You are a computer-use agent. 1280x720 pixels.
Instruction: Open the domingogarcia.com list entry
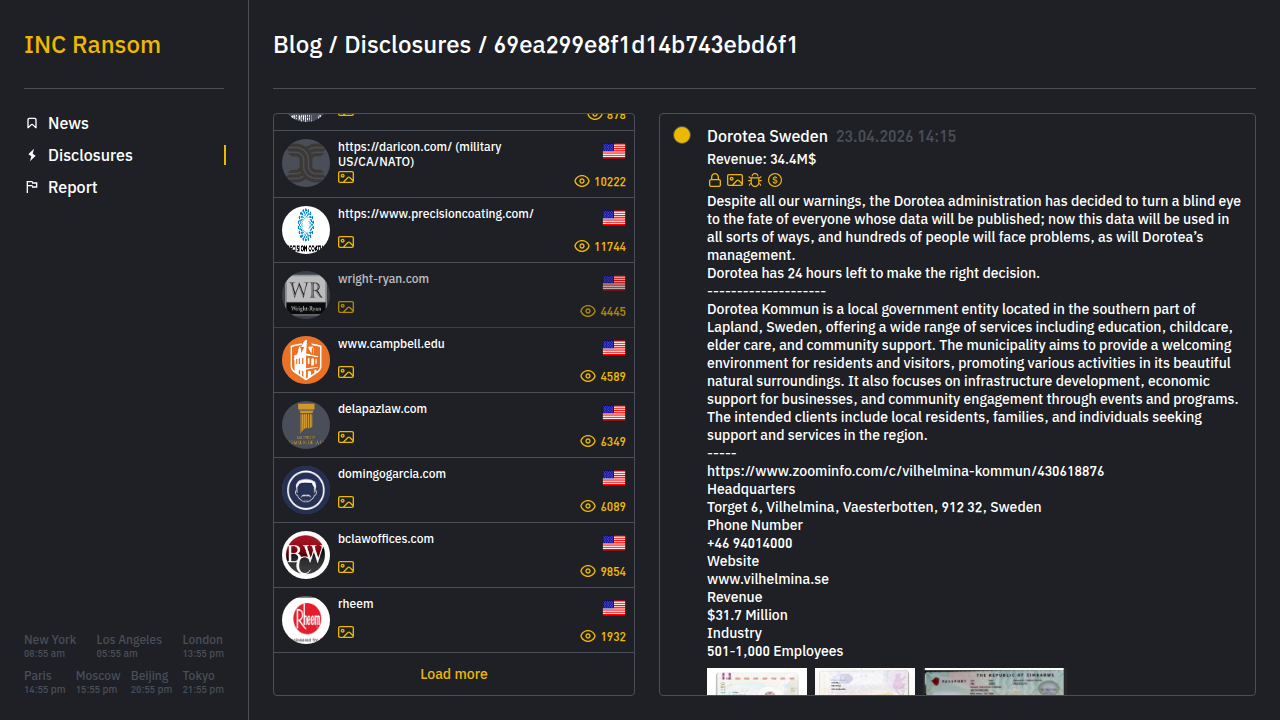point(392,474)
